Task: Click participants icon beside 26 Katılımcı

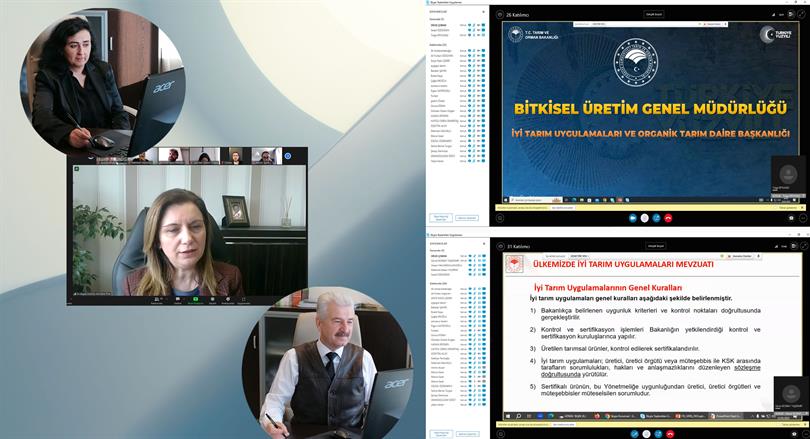Action: tap(500, 14)
